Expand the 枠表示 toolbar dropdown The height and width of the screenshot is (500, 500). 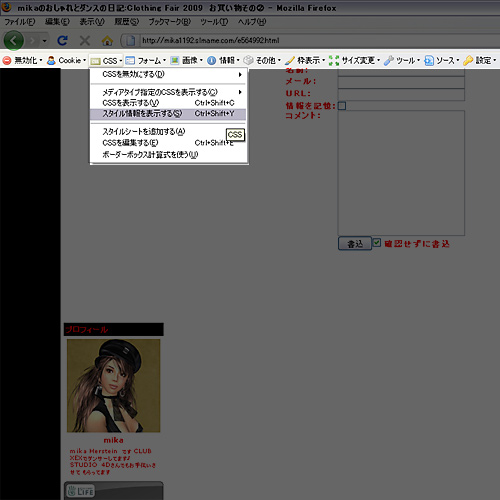[x=323, y=60]
